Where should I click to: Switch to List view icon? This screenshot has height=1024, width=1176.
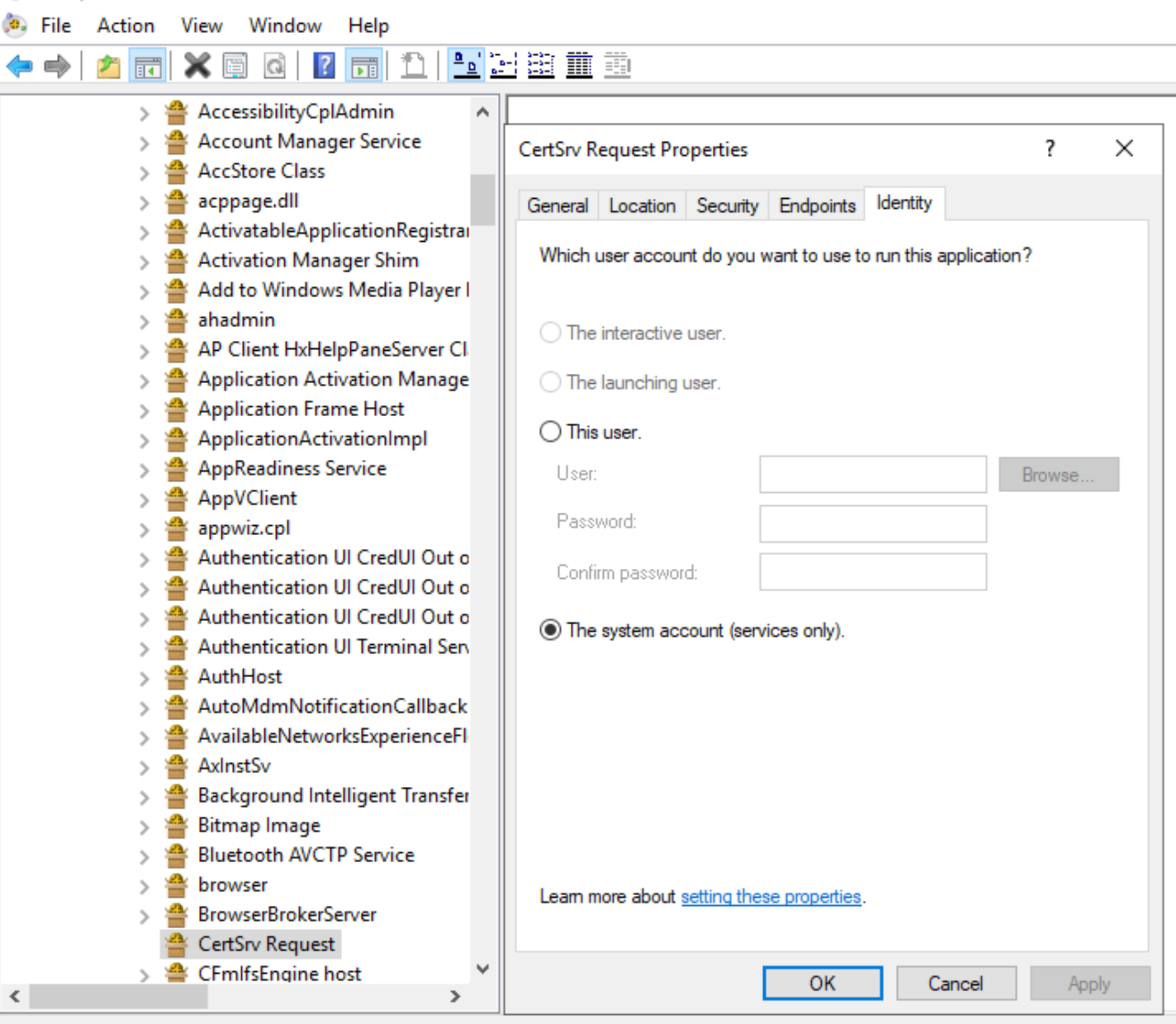pos(541,66)
